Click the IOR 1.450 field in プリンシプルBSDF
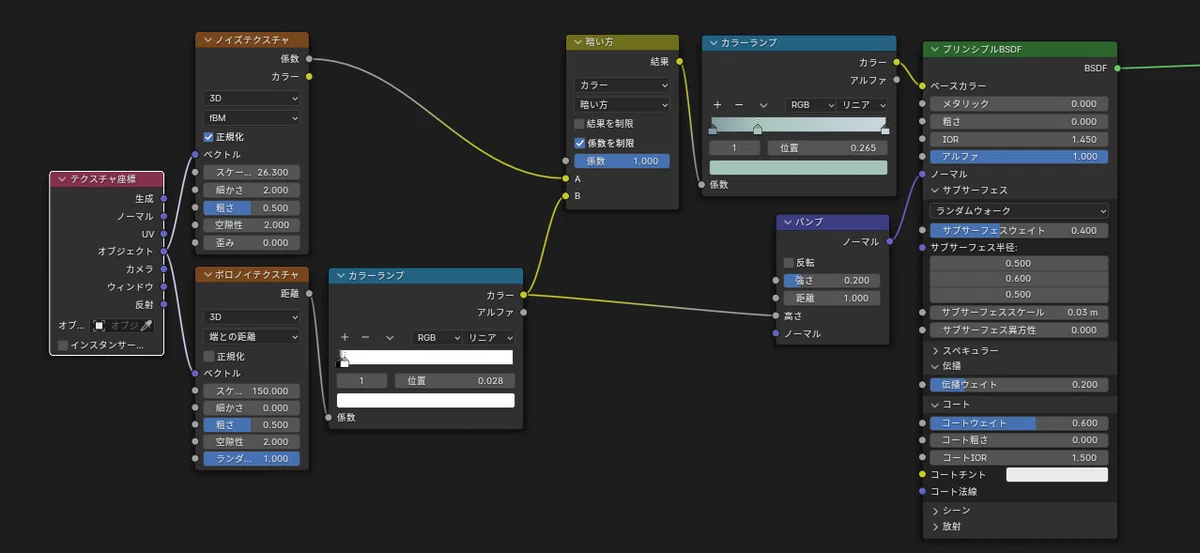The width and height of the screenshot is (1200, 553). [1019, 140]
